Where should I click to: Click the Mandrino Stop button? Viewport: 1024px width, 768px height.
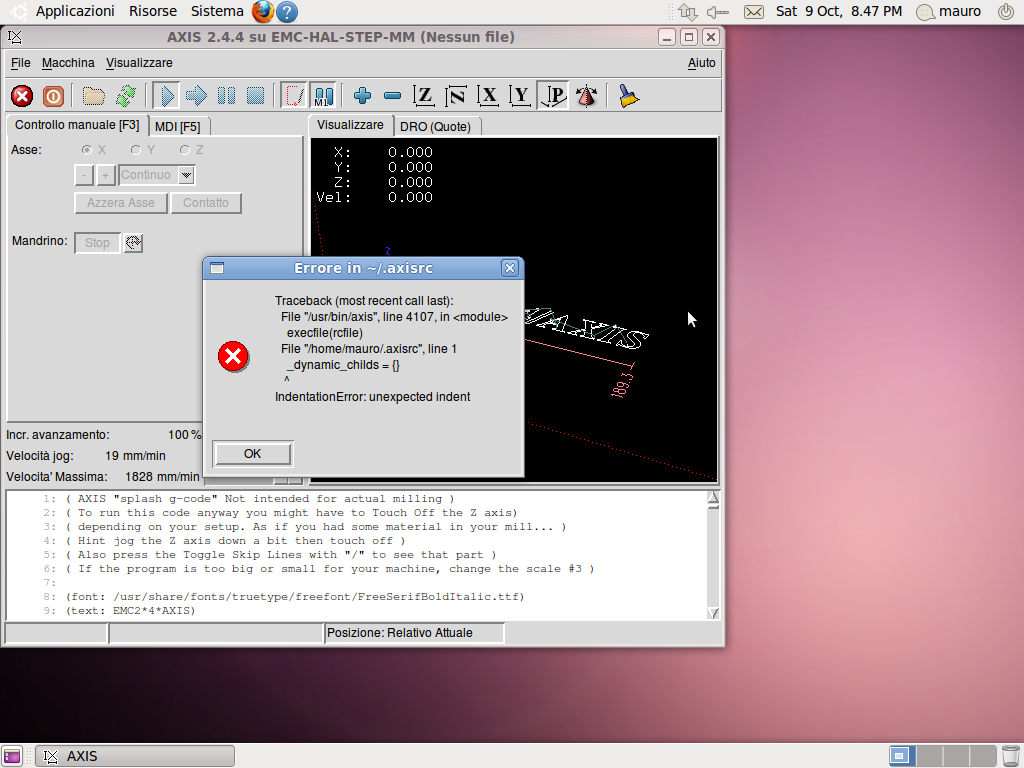[x=97, y=243]
